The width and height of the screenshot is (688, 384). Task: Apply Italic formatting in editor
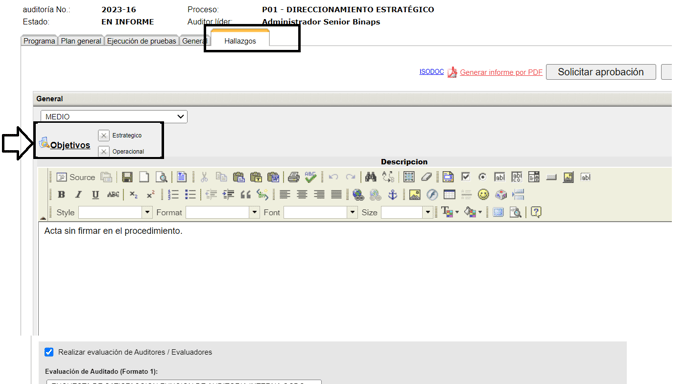click(x=79, y=194)
